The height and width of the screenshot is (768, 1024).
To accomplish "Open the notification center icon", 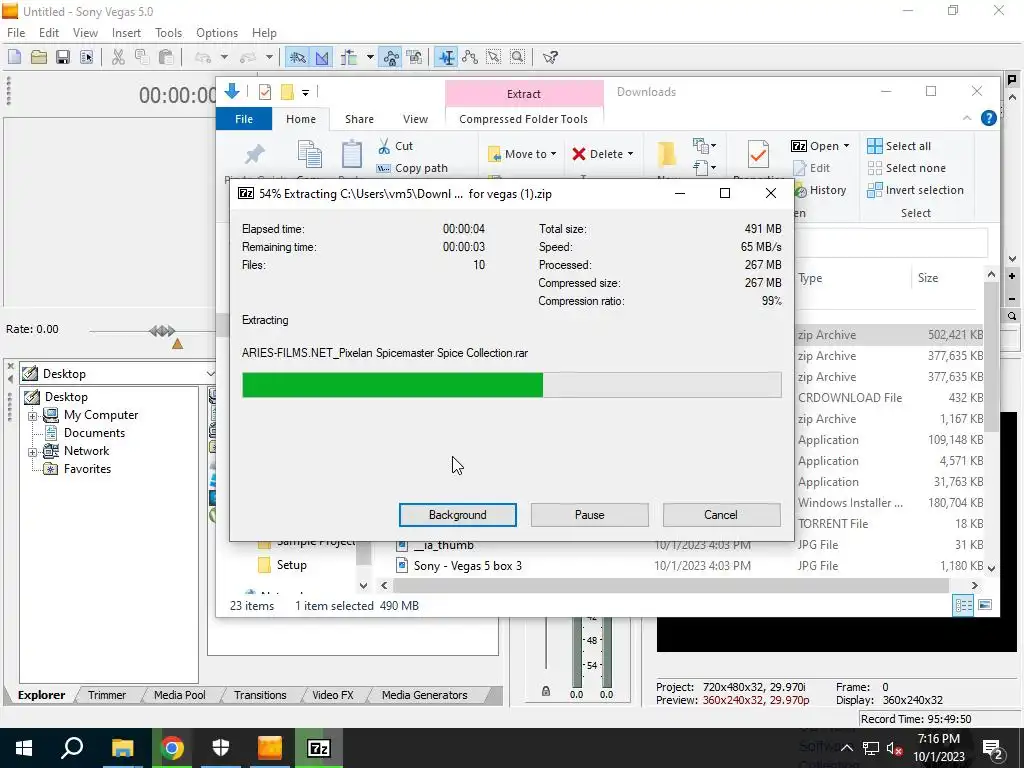I will (993, 748).
